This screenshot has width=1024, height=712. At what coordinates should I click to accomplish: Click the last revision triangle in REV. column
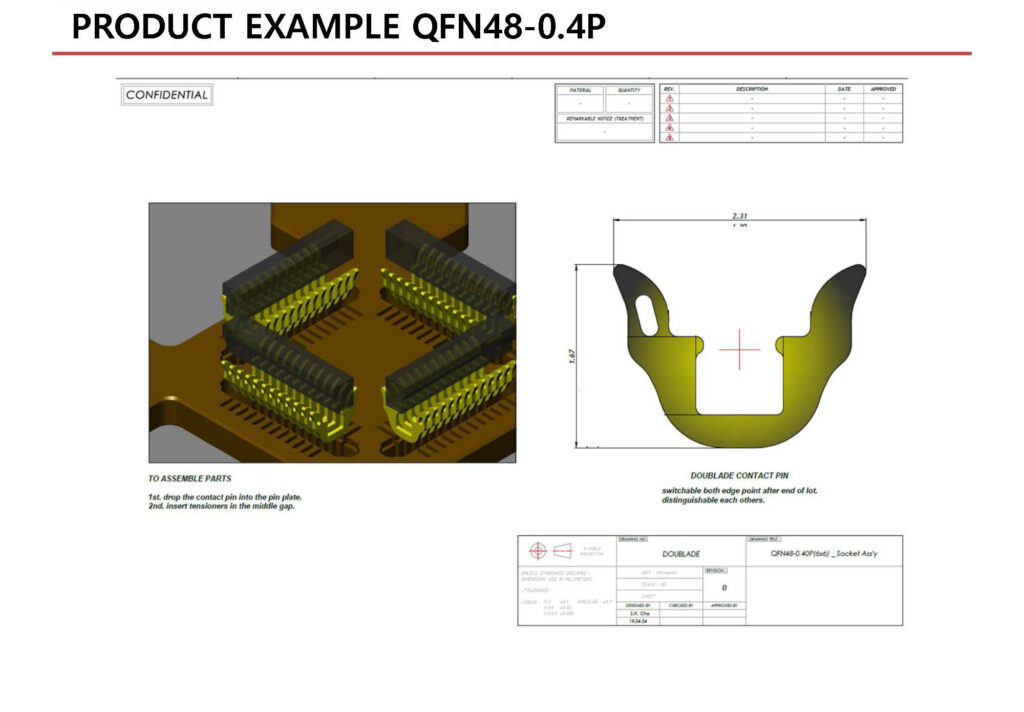(x=669, y=137)
